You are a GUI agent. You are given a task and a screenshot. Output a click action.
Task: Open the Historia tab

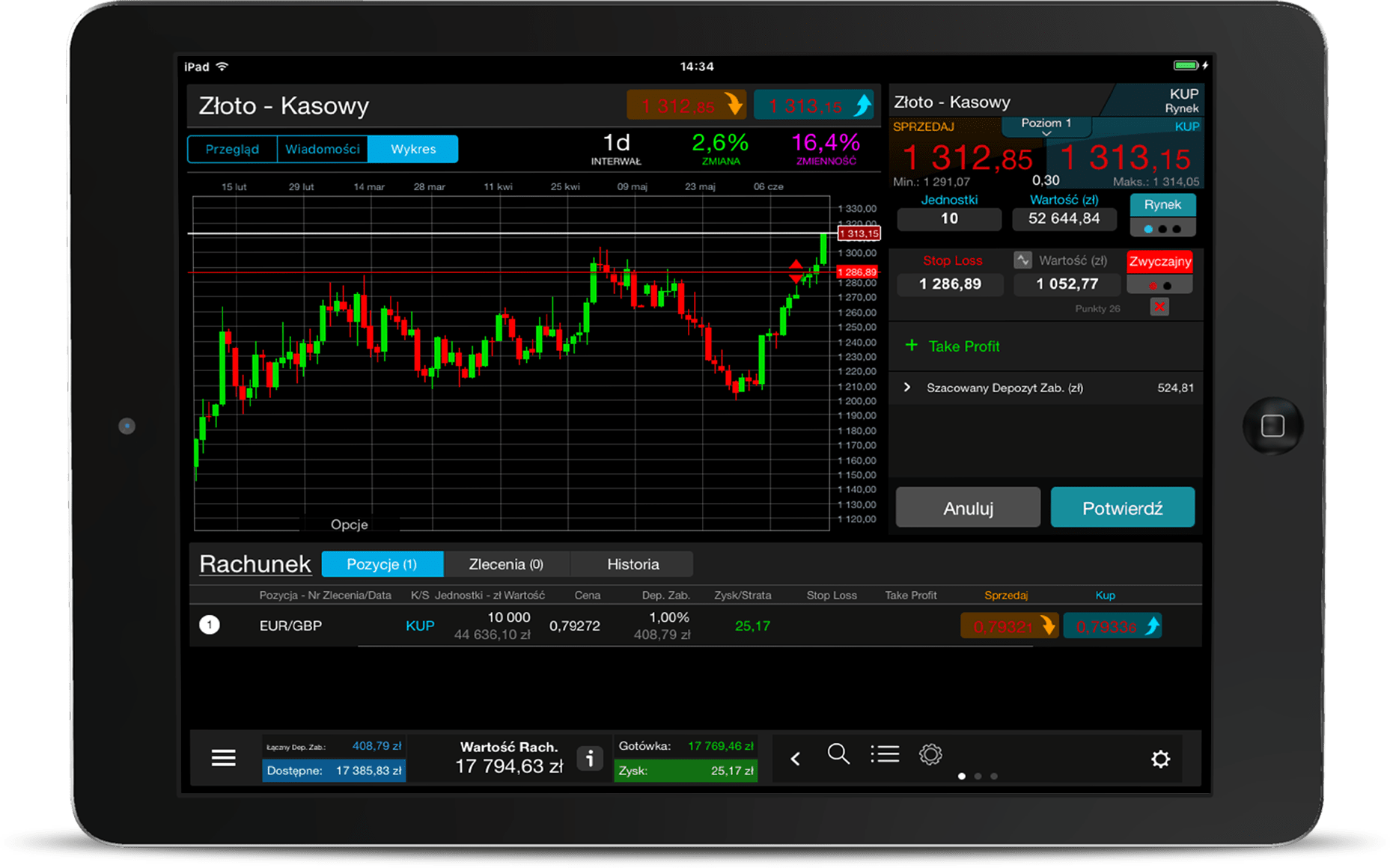[632, 564]
